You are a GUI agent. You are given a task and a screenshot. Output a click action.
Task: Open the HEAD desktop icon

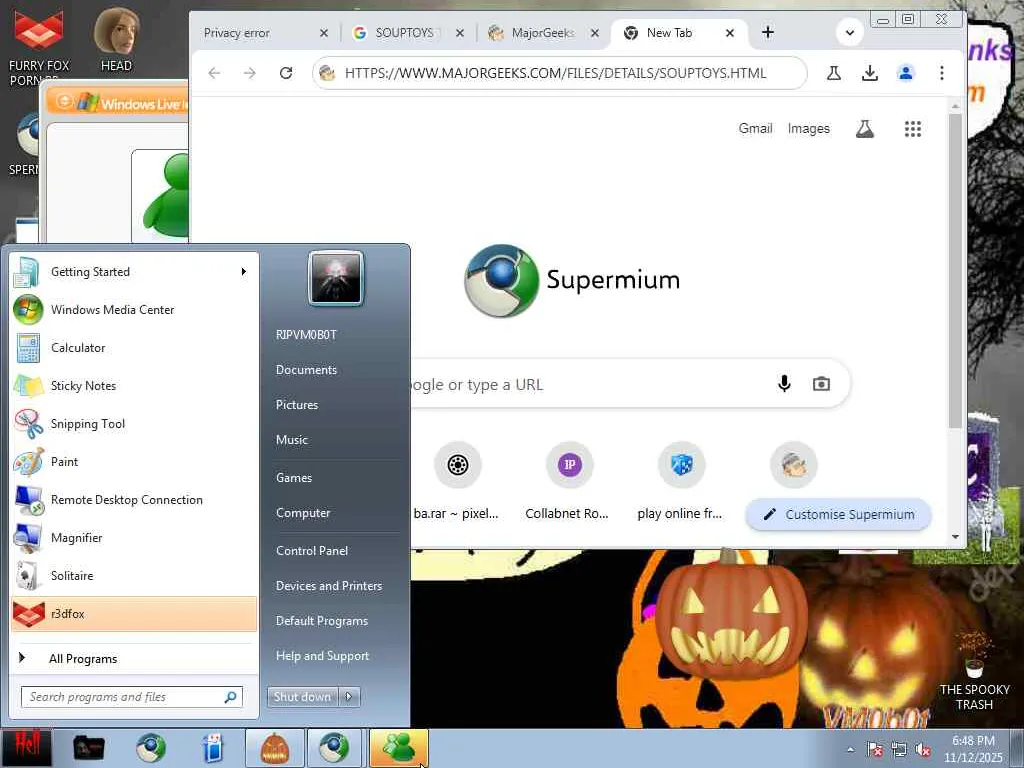pyautogui.click(x=116, y=39)
